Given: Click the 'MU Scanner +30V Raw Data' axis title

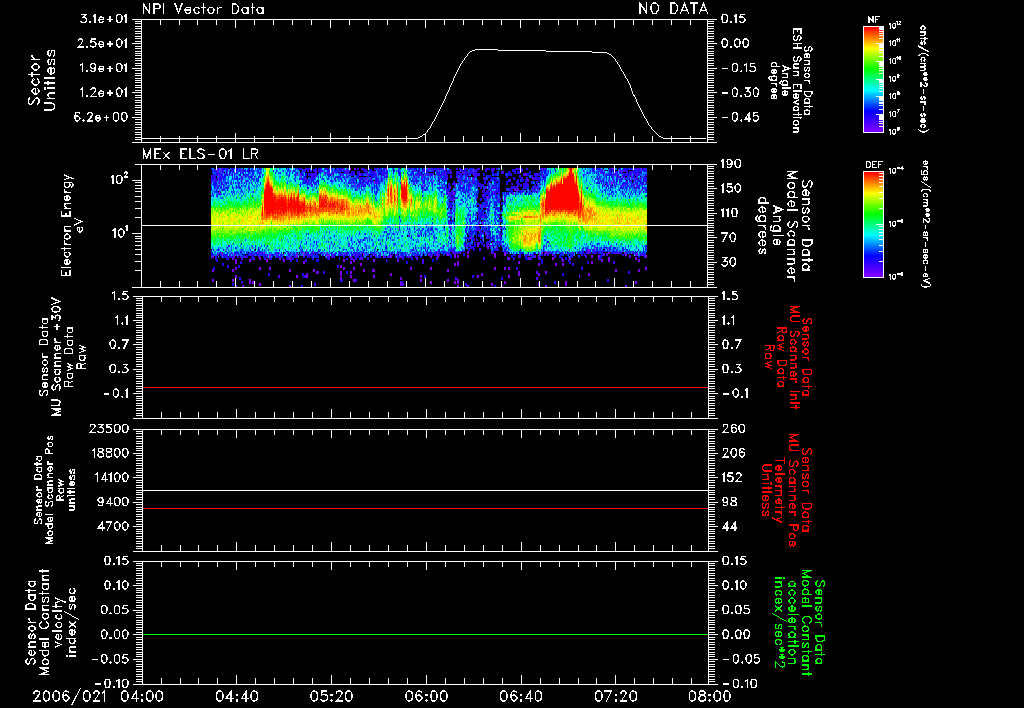Looking at the screenshot, I should [x=62, y=357].
